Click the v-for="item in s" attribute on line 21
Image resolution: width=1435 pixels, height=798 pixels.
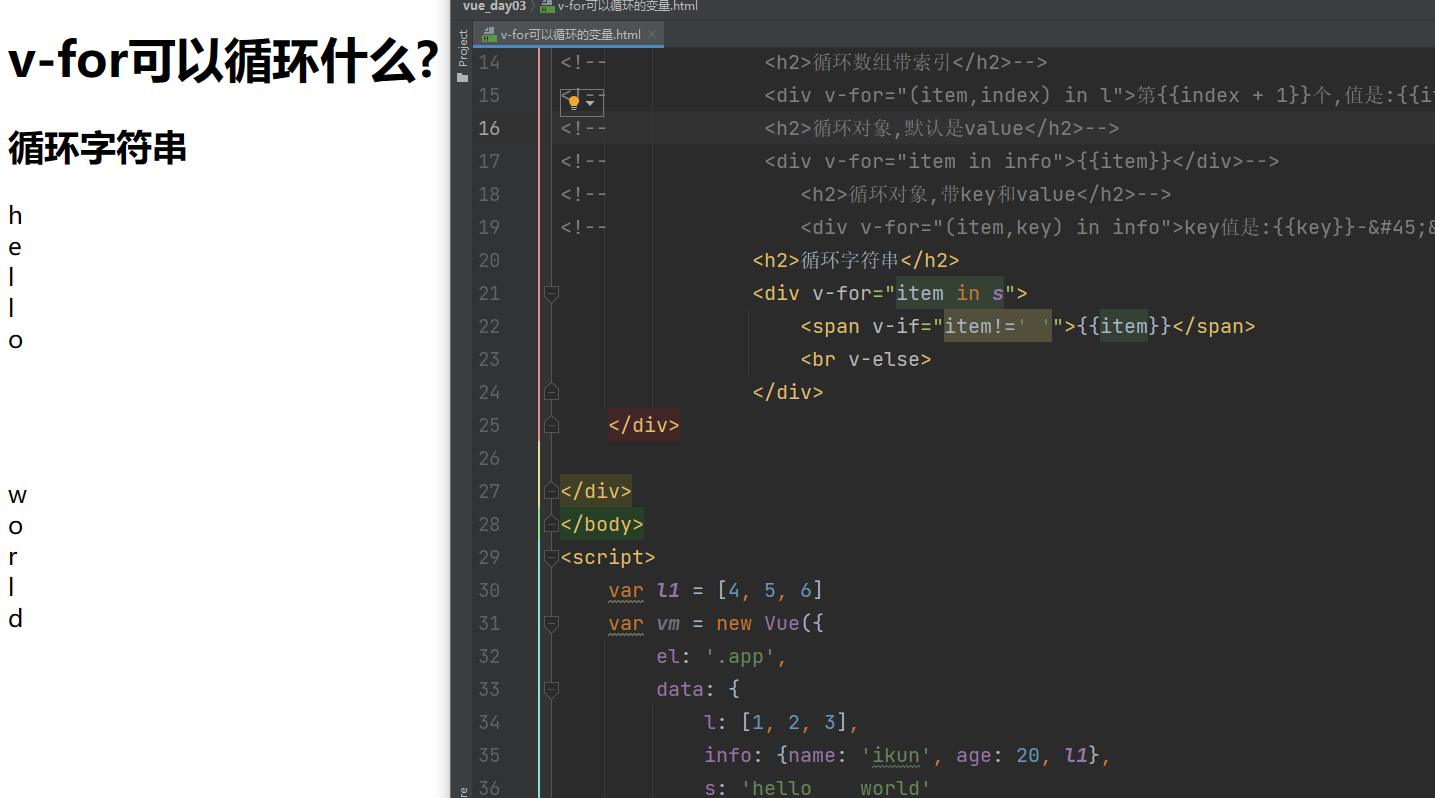(x=914, y=293)
